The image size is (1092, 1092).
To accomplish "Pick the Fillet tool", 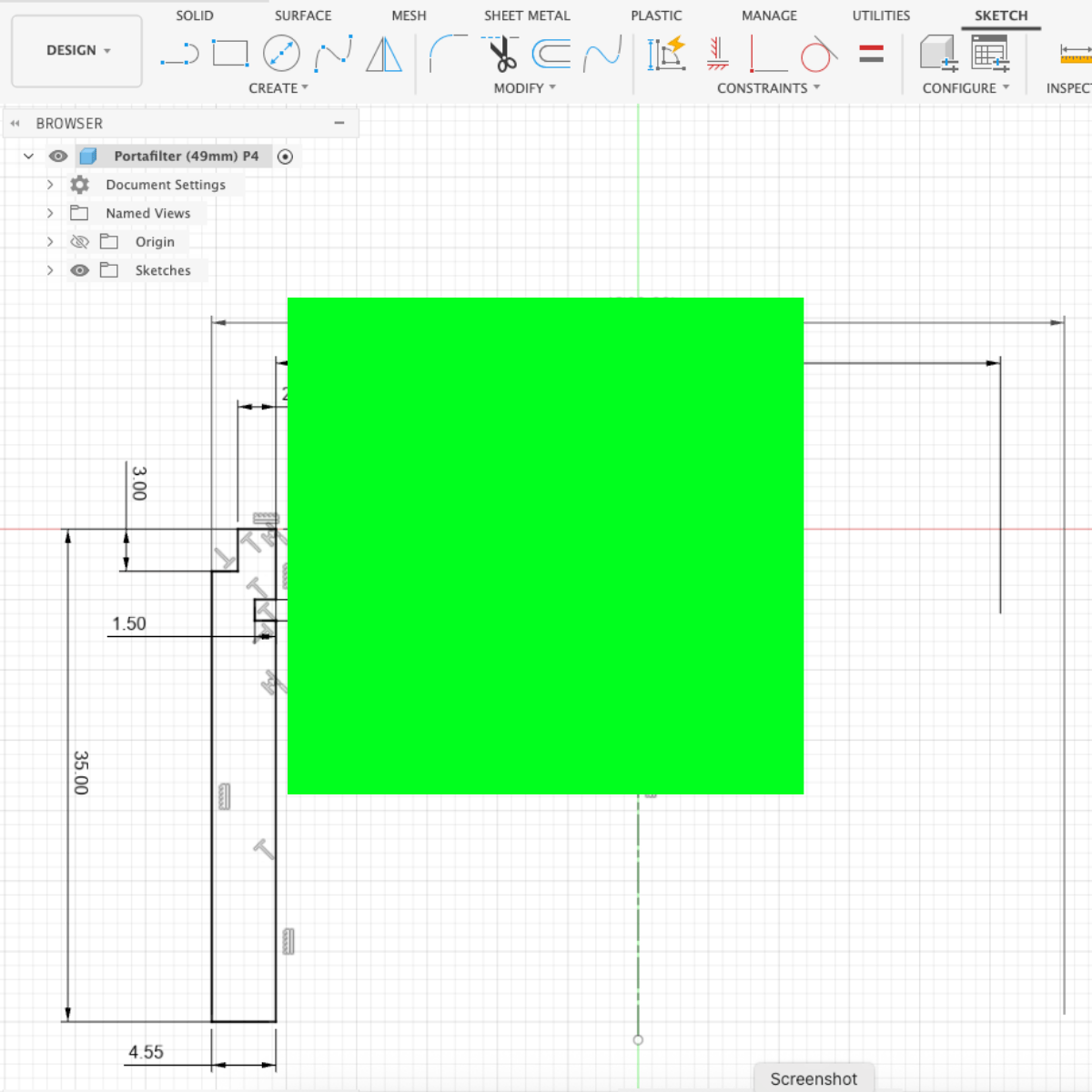I will tap(448, 54).
